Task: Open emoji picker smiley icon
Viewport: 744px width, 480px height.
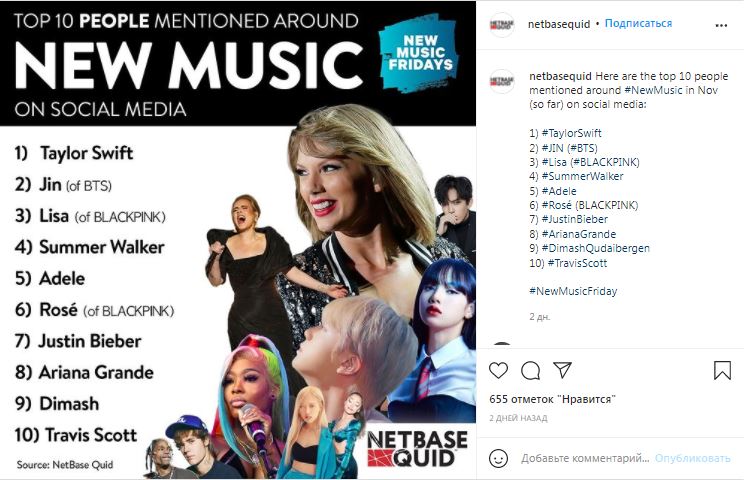Action: coord(498,458)
